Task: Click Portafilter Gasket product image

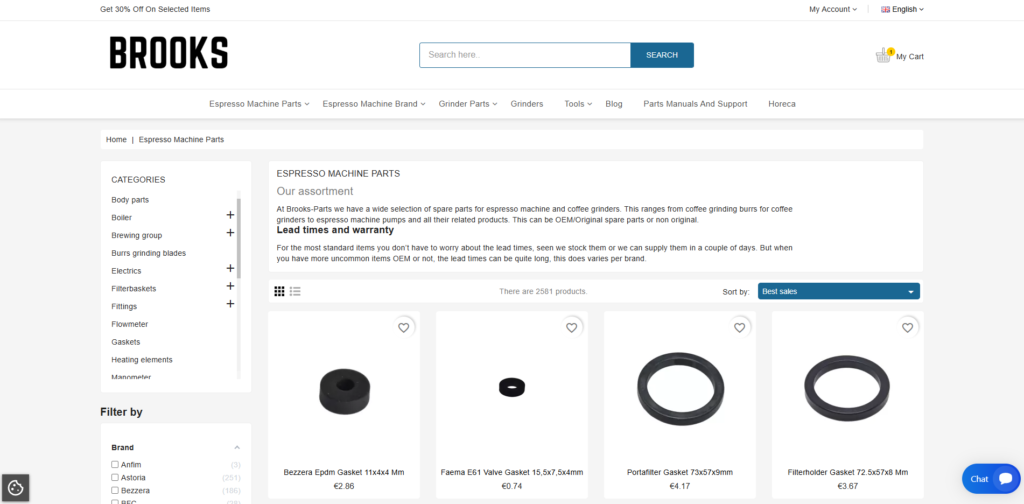Action: pos(680,389)
